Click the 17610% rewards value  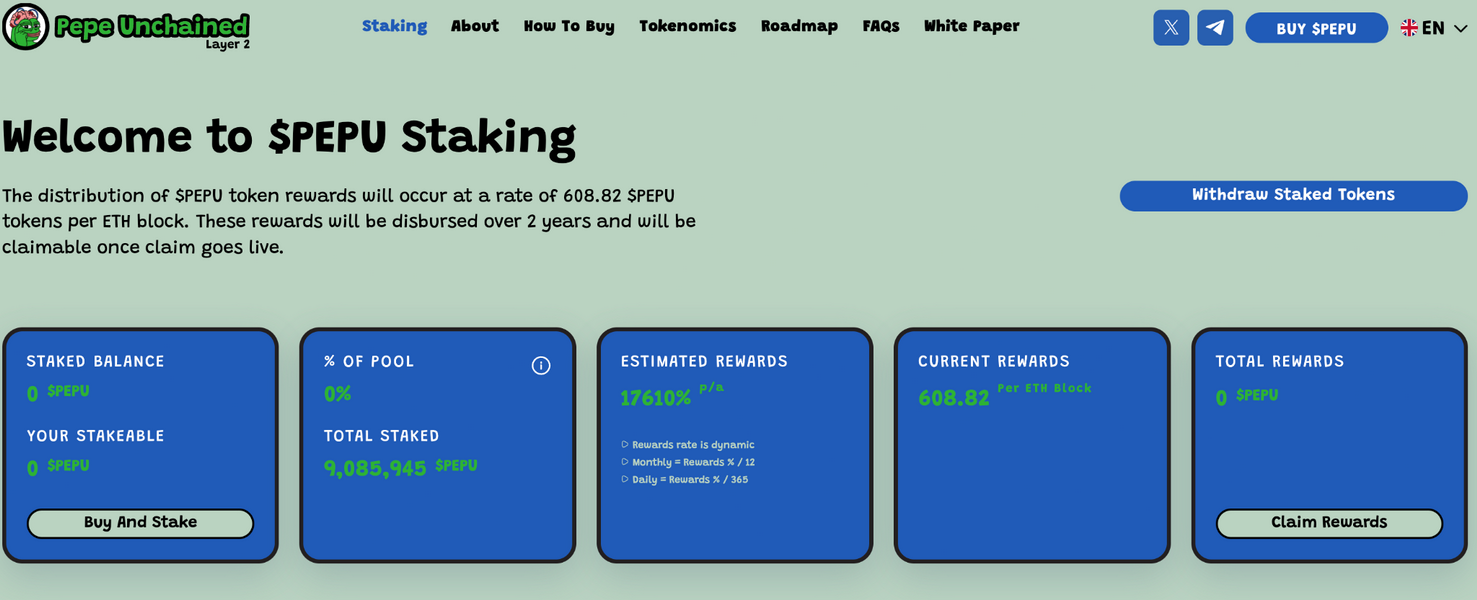point(656,398)
